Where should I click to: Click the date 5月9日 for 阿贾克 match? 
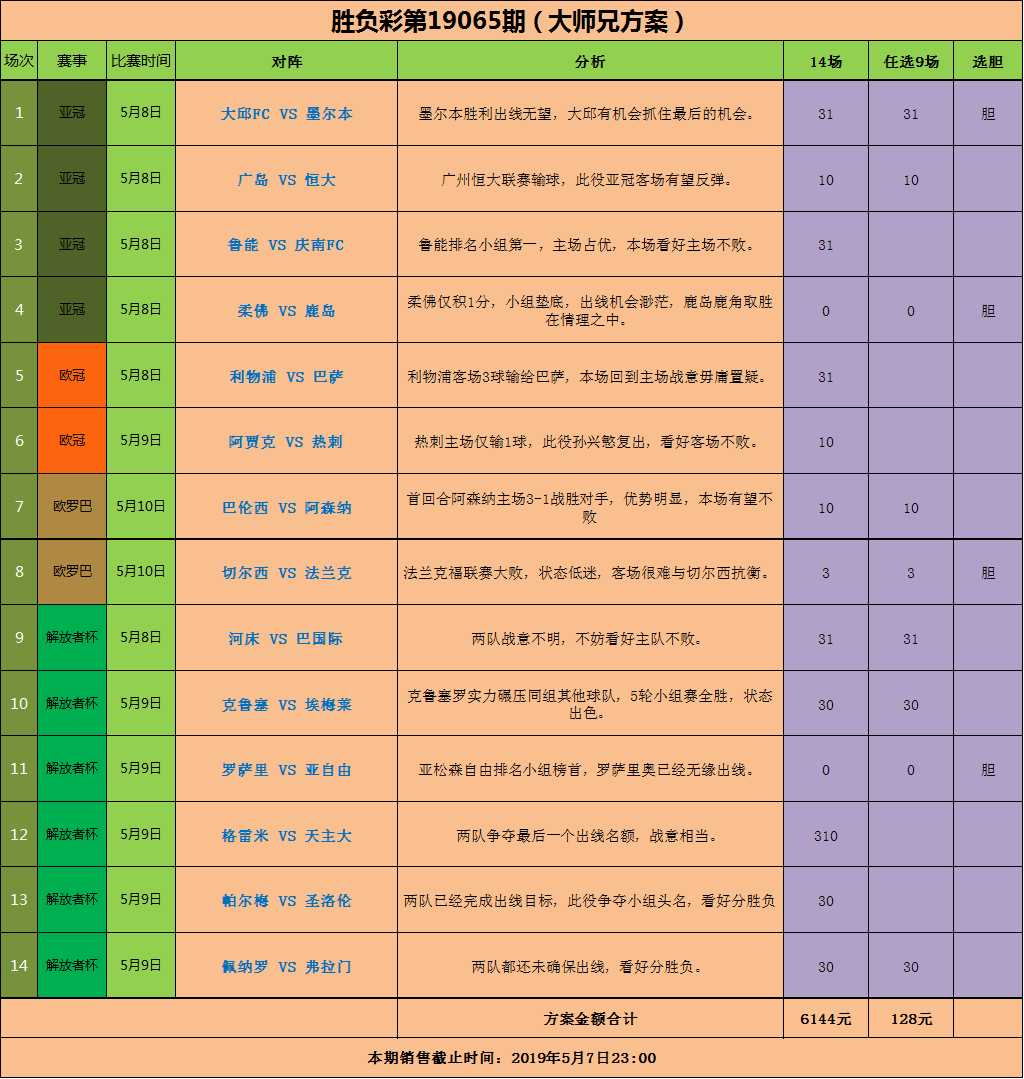[140, 440]
